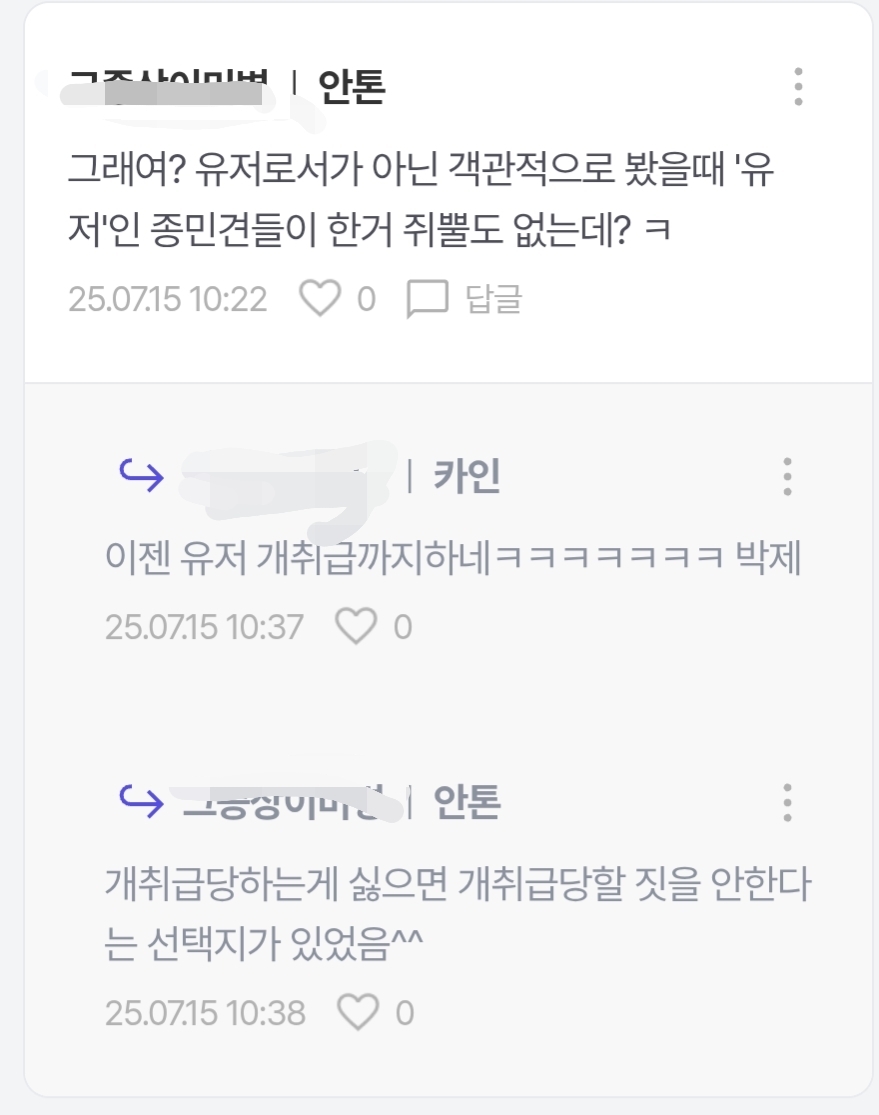Viewport: 879px width, 1115px height.
Task: Select the 안톤 server tag on top comment
Action: pyautogui.click(x=352, y=87)
